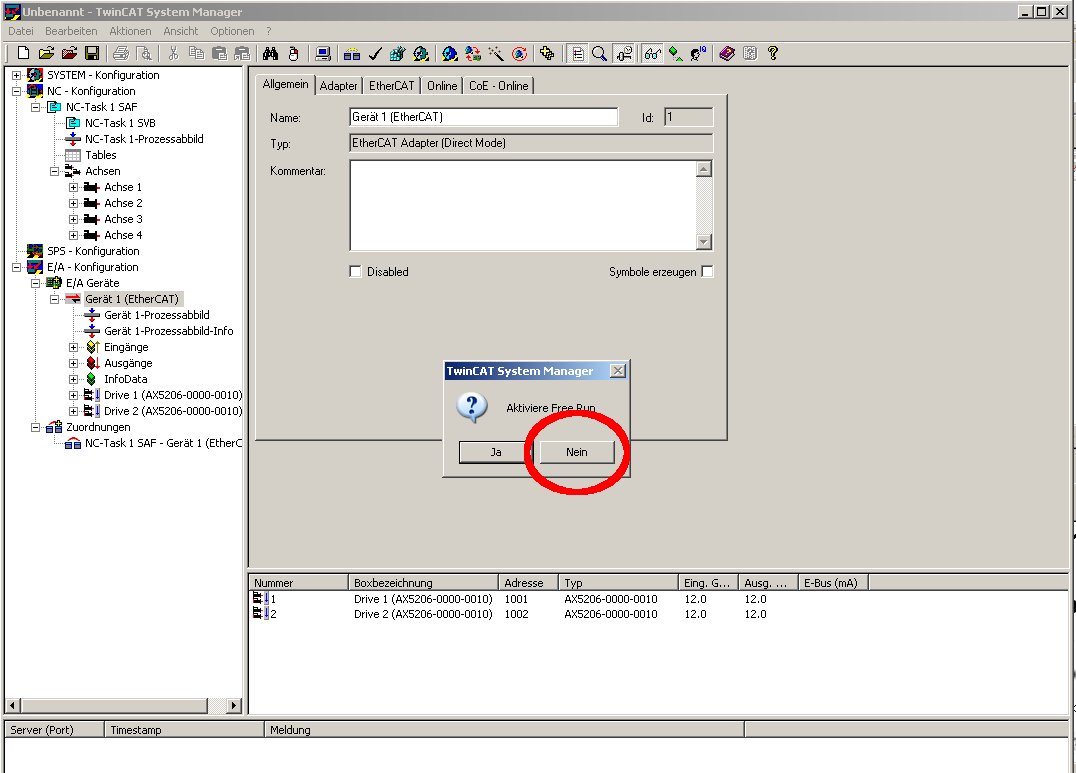The width and height of the screenshot is (1076, 773).
Task: Click the Save floppy disk icon
Action: point(92,54)
